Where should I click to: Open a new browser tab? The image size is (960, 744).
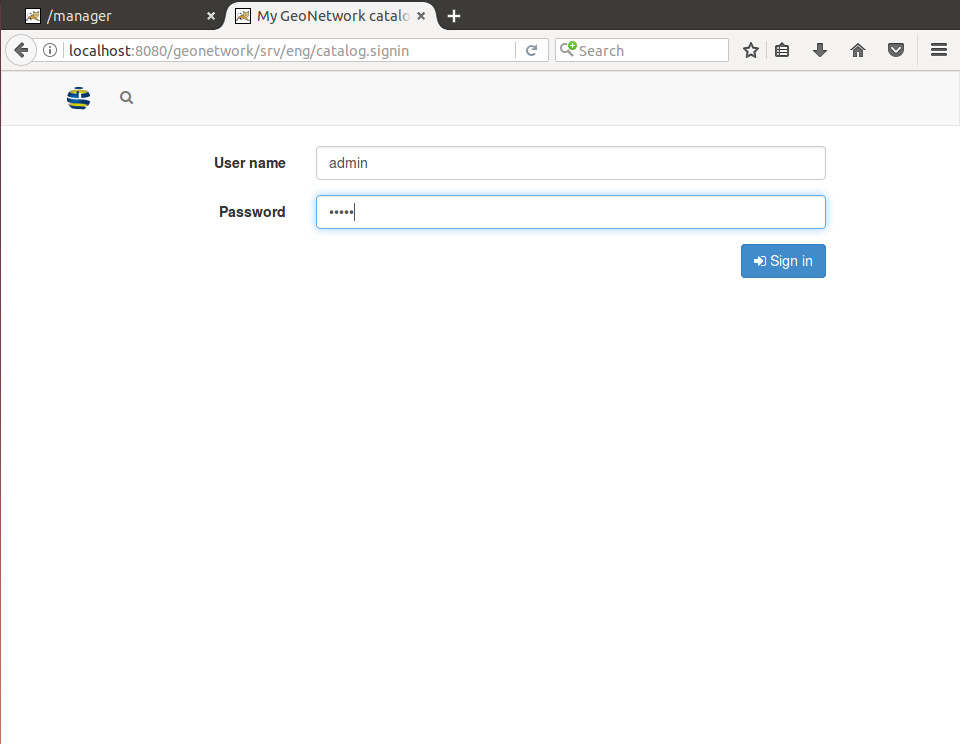tap(454, 16)
